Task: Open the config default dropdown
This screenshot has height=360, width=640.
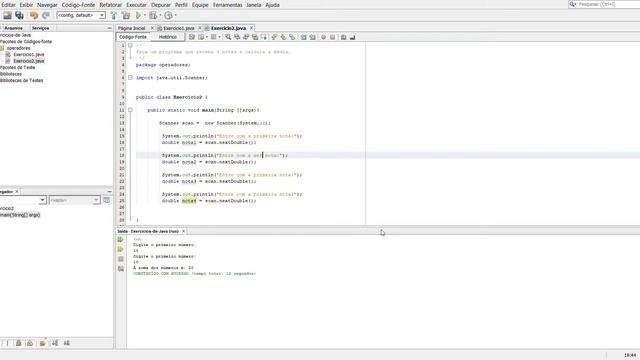Action: click(x=81, y=16)
